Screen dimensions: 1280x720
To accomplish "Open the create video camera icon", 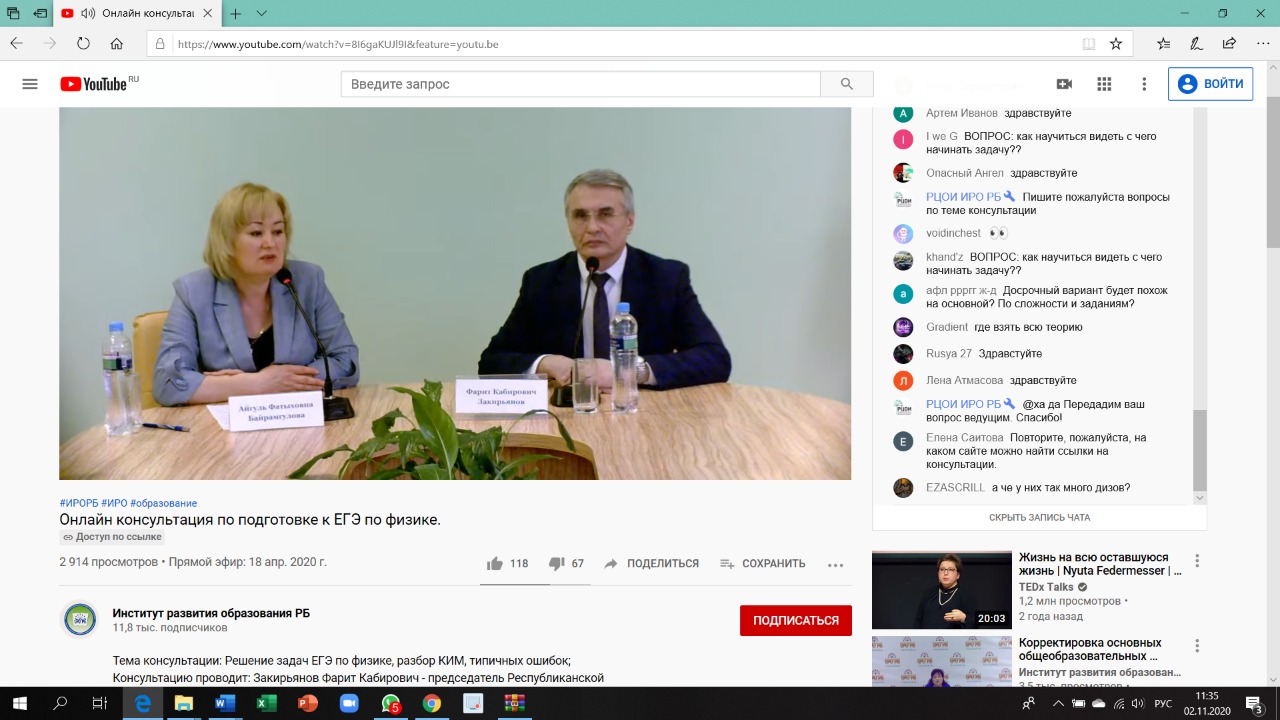I will point(1064,84).
